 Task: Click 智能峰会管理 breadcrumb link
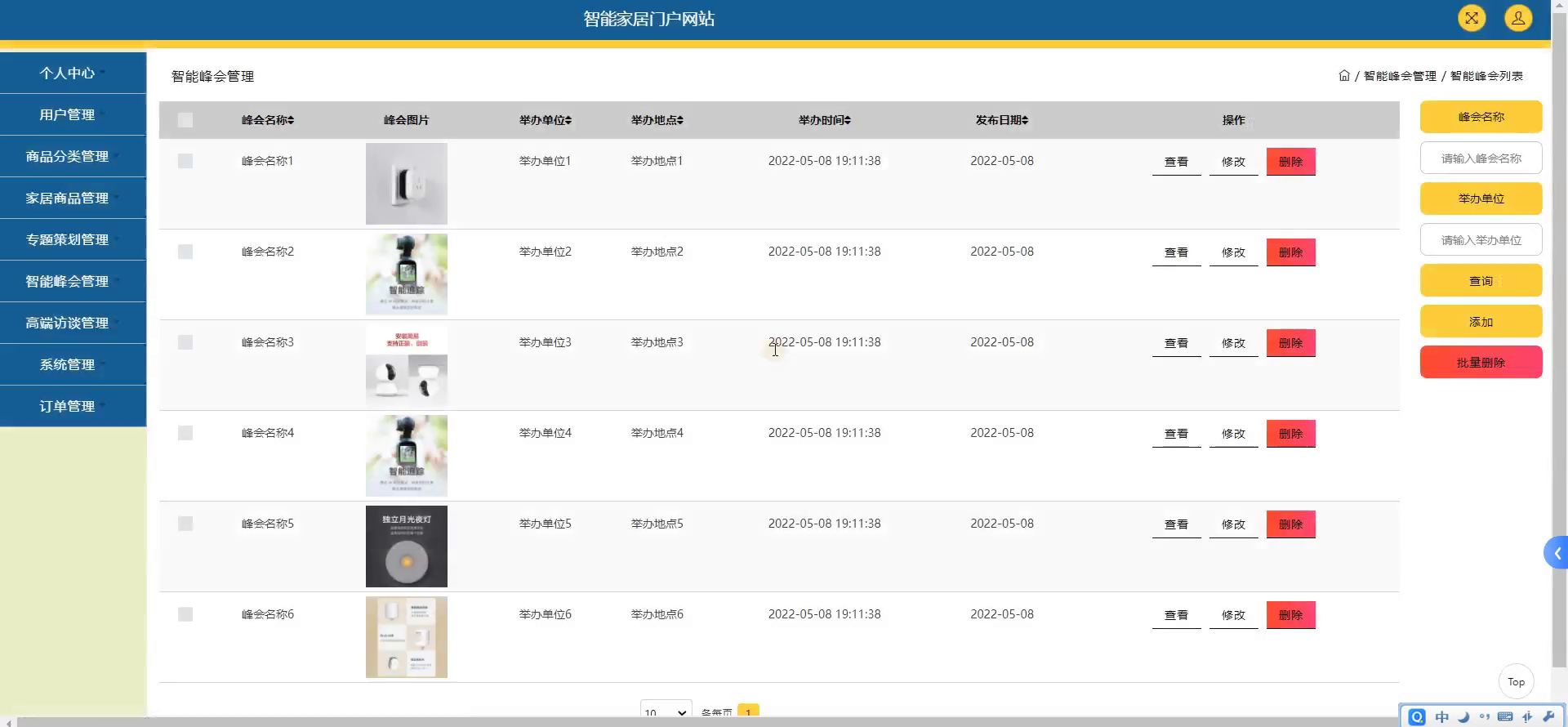pos(1400,76)
